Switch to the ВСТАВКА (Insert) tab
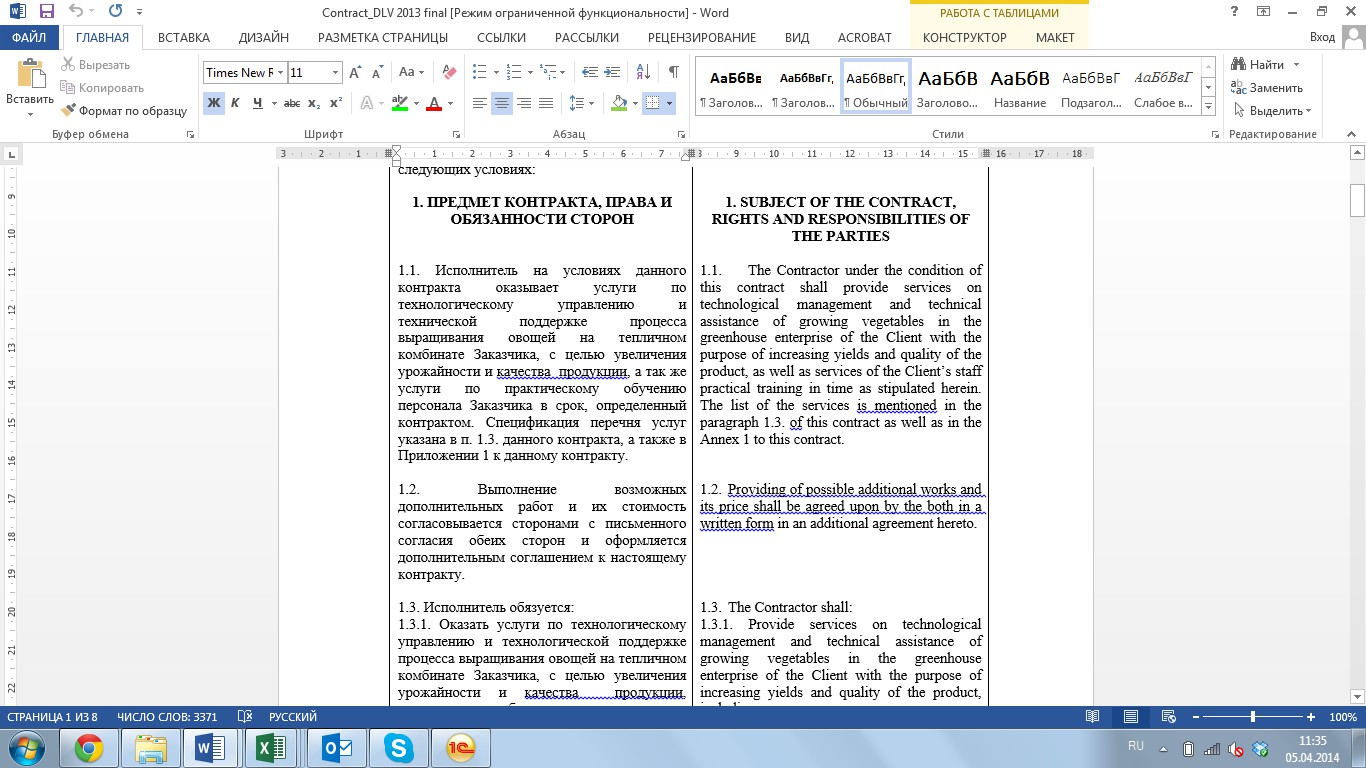This screenshot has height=768, width=1366. click(183, 38)
